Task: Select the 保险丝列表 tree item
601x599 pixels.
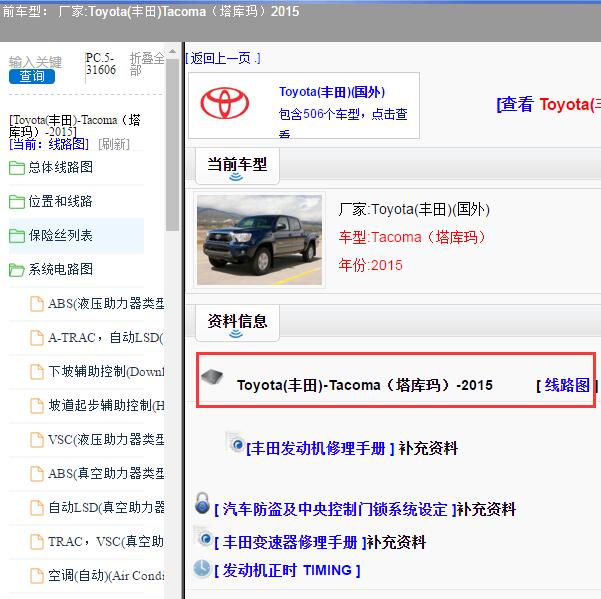Action: click(61, 235)
